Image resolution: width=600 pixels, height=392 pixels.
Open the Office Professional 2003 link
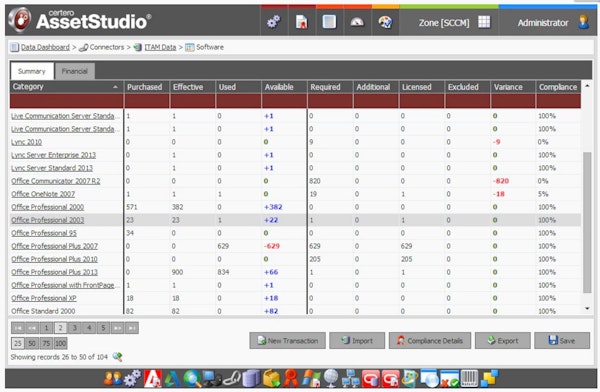(x=47, y=220)
